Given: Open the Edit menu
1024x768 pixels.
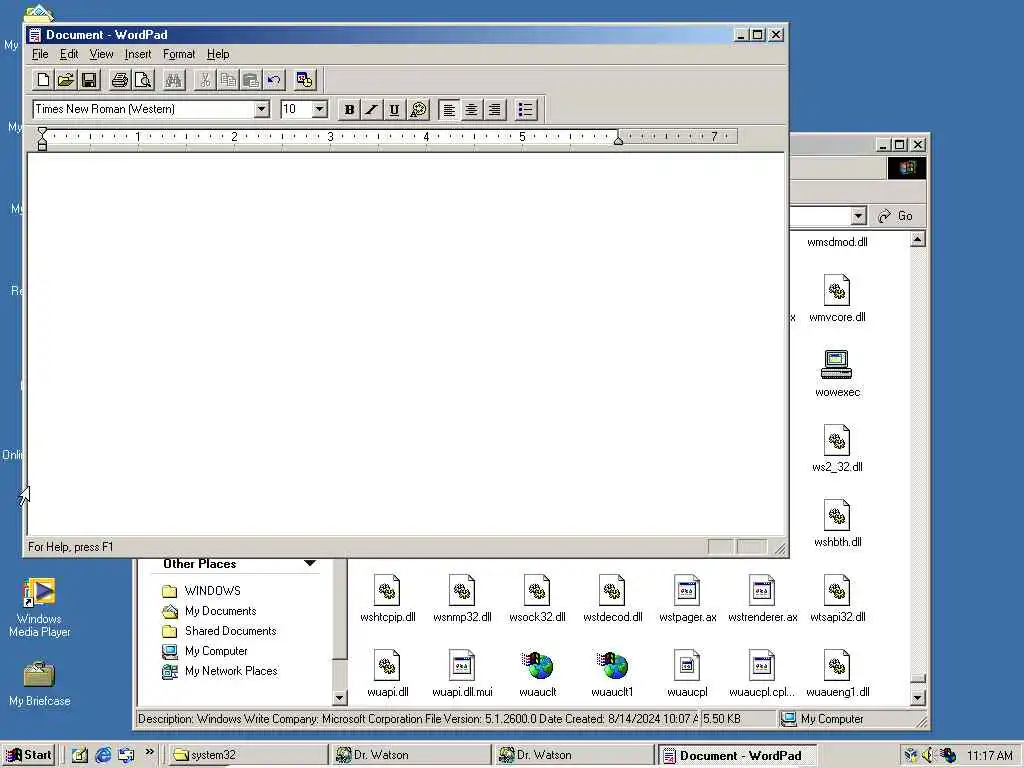Looking at the screenshot, I should [x=69, y=54].
